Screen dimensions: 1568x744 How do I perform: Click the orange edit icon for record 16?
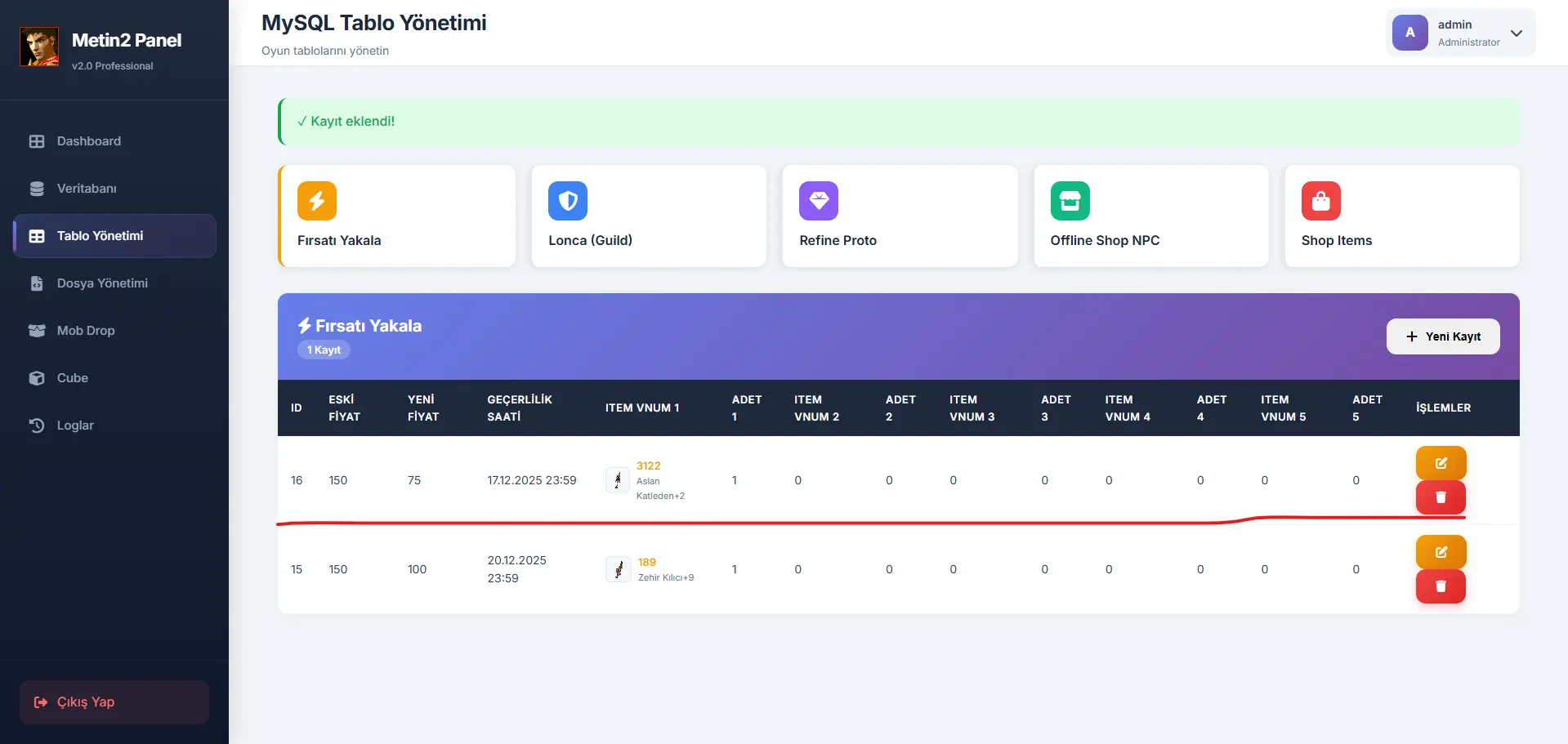coord(1441,463)
